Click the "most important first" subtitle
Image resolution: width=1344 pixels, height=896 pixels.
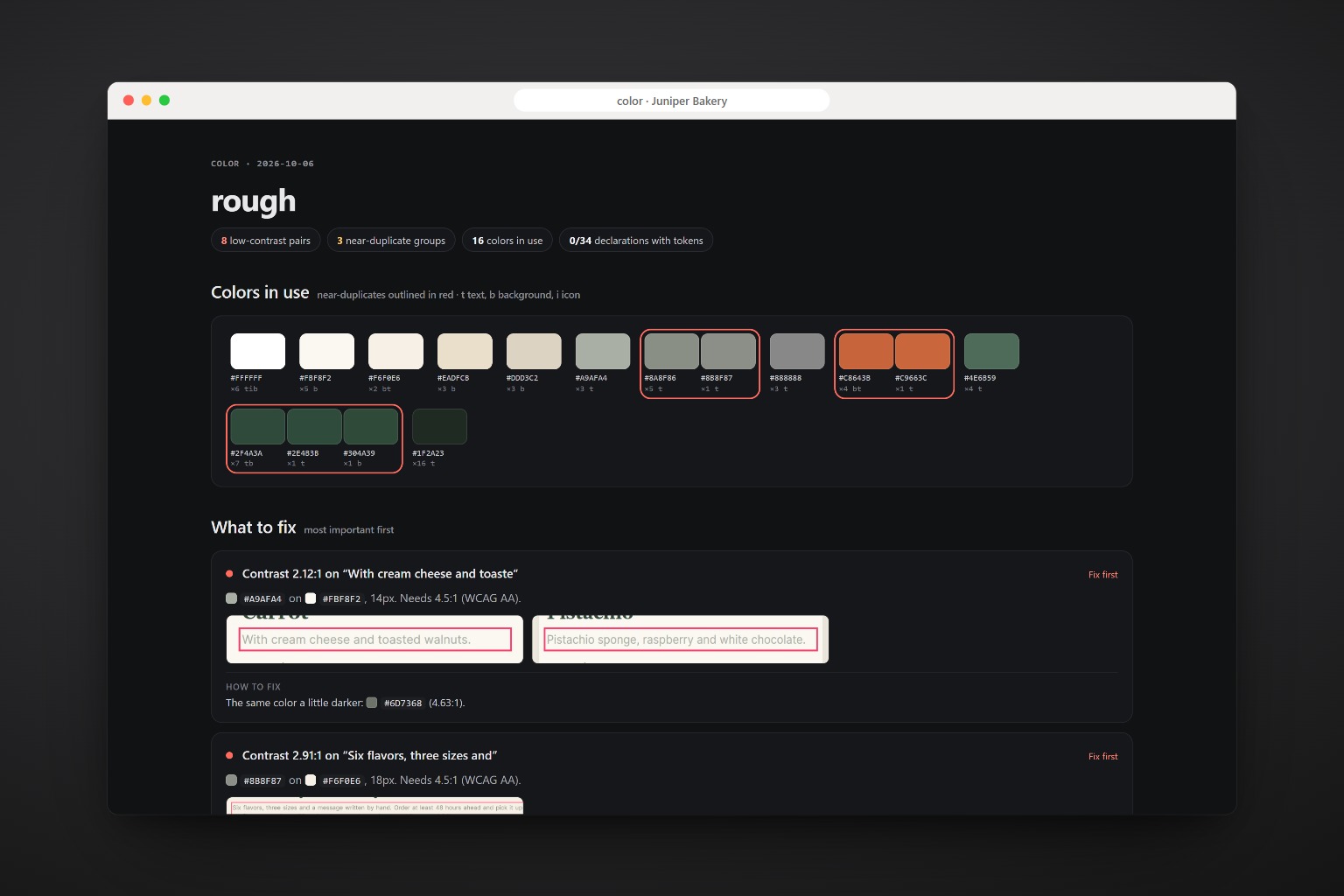(x=348, y=530)
